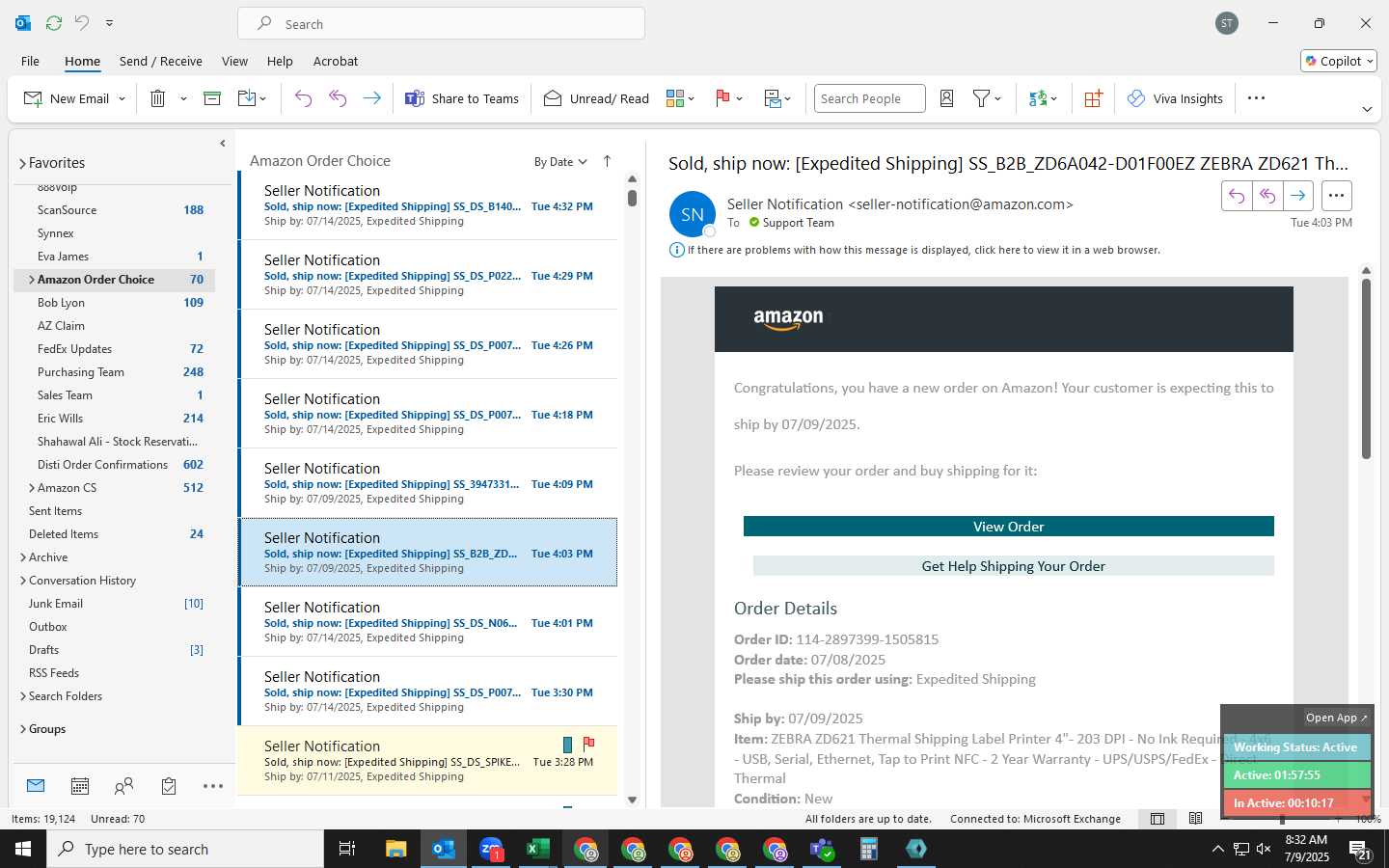This screenshot has width=1389, height=868.
Task: Click Open App overlay button
Action: point(1336,718)
